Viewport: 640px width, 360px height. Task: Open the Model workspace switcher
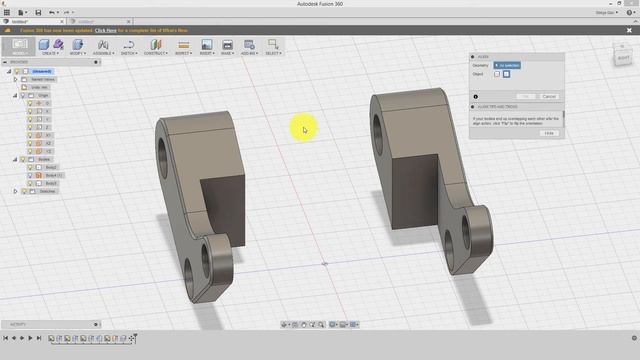pyautogui.click(x=19, y=47)
